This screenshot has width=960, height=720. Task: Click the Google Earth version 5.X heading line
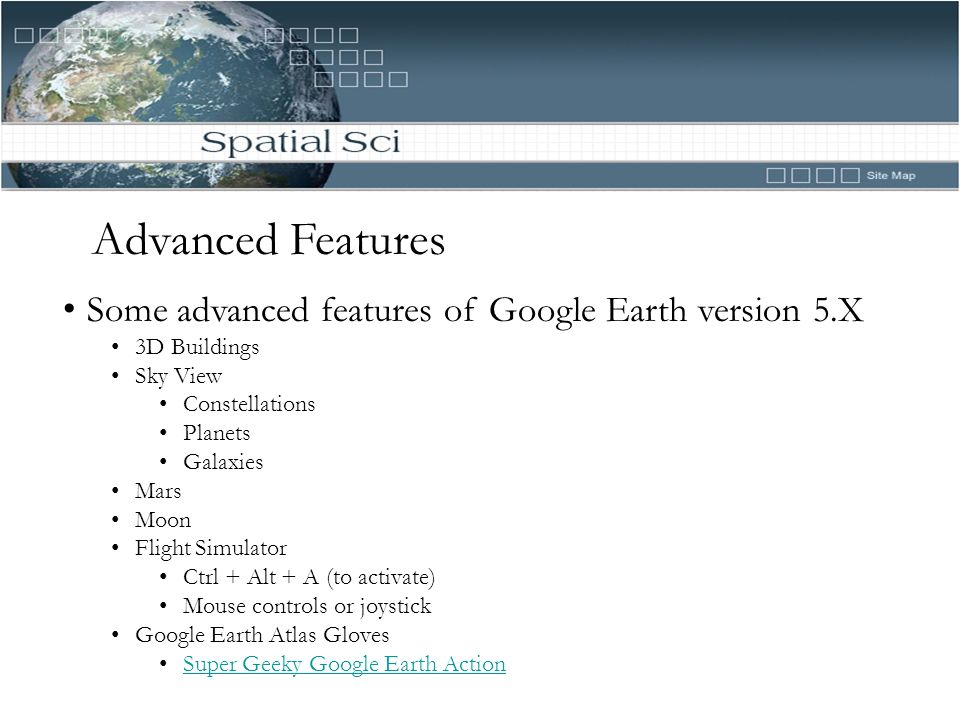[475, 310]
